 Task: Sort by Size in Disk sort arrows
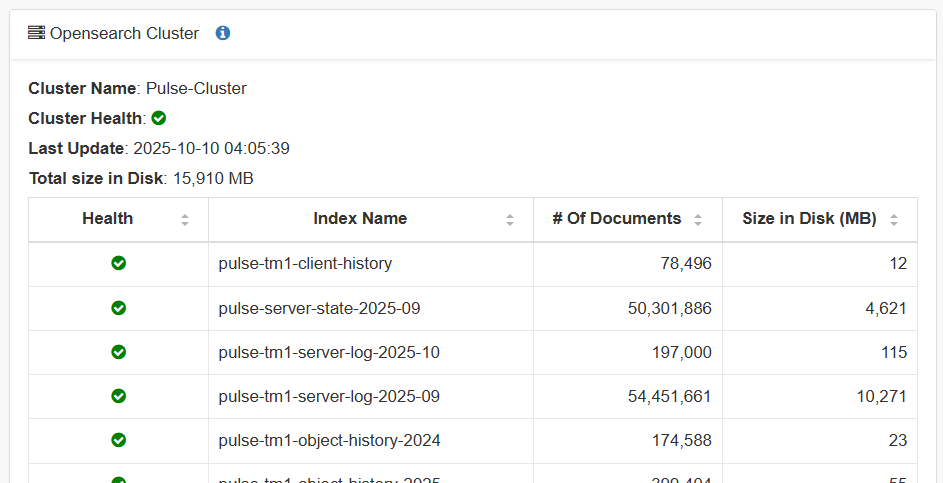(x=894, y=220)
